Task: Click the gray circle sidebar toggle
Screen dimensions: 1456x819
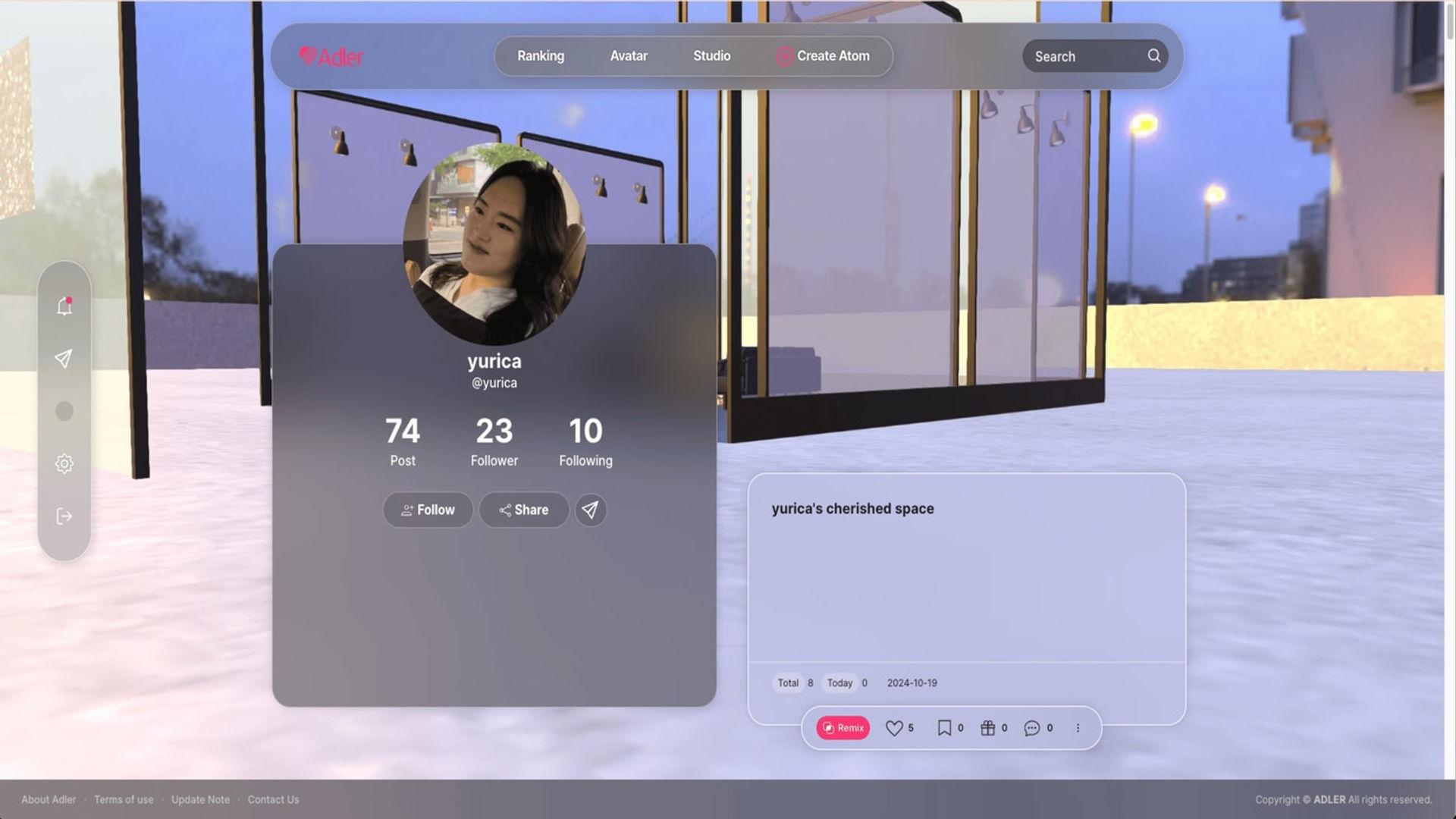Action: pyautogui.click(x=64, y=411)
